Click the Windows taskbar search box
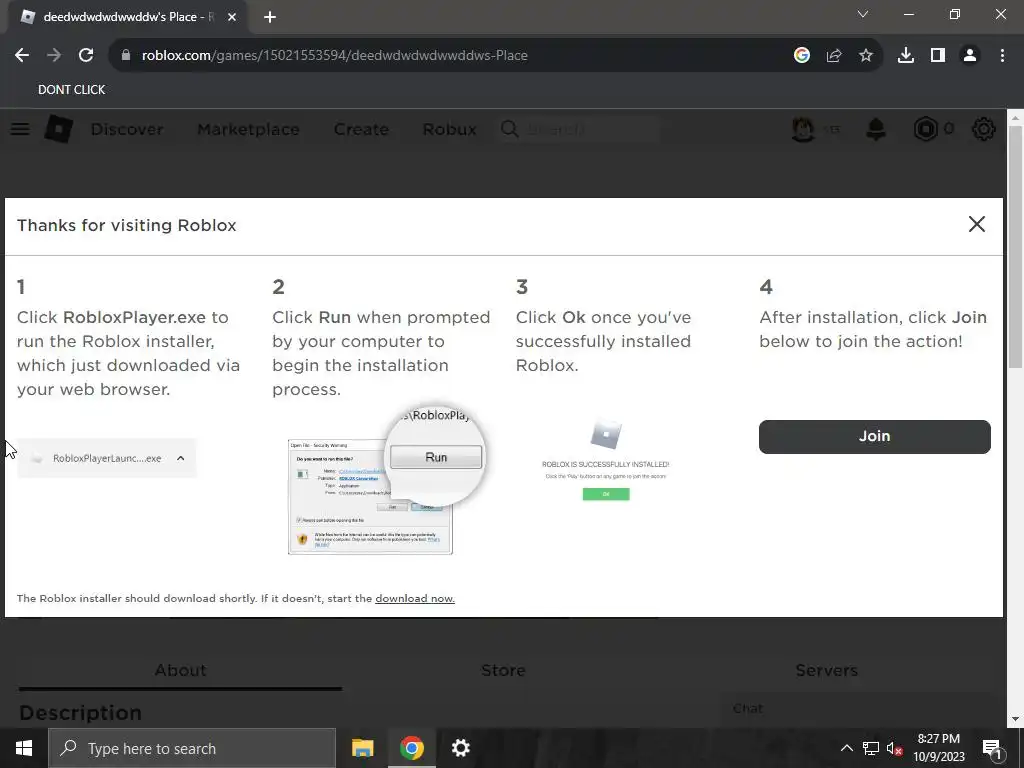This screenshot has height=768, width=1024. tap(192, 748)
